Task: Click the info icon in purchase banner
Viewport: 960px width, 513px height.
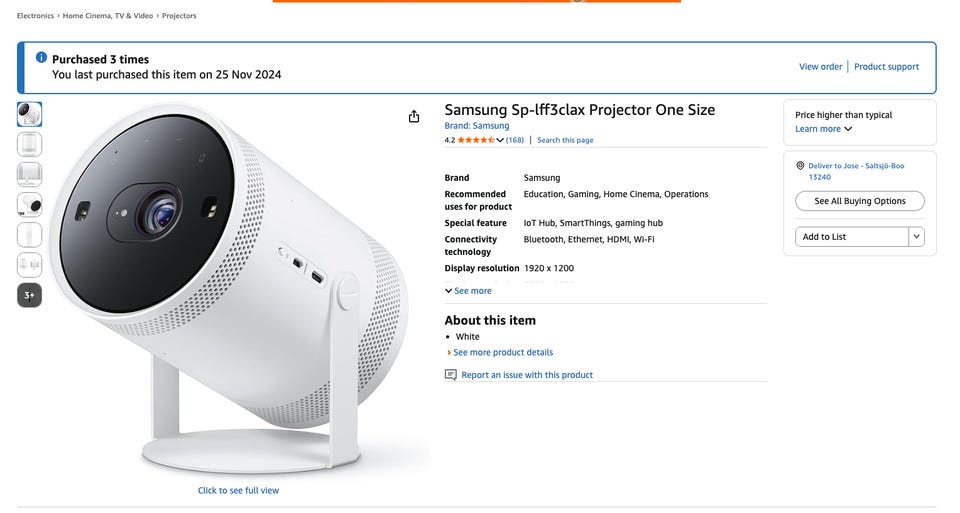Action: [x=41, y=58]
